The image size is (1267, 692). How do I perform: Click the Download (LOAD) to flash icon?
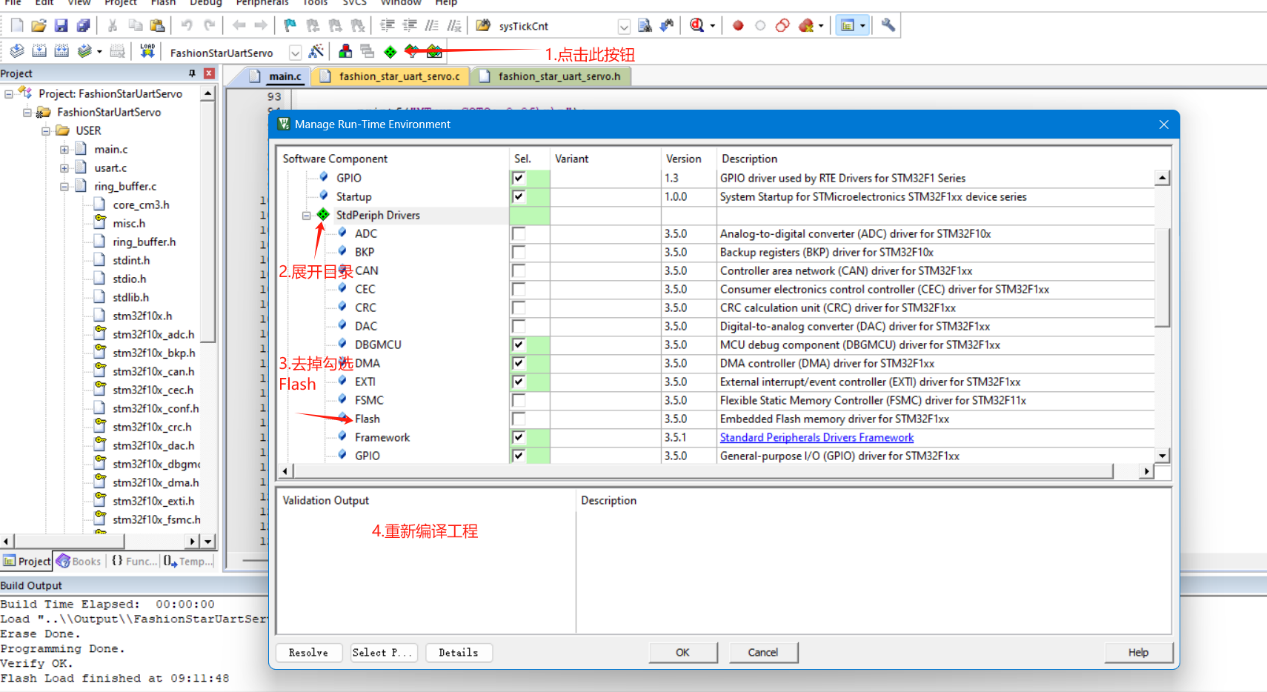[x=147, y=52]
